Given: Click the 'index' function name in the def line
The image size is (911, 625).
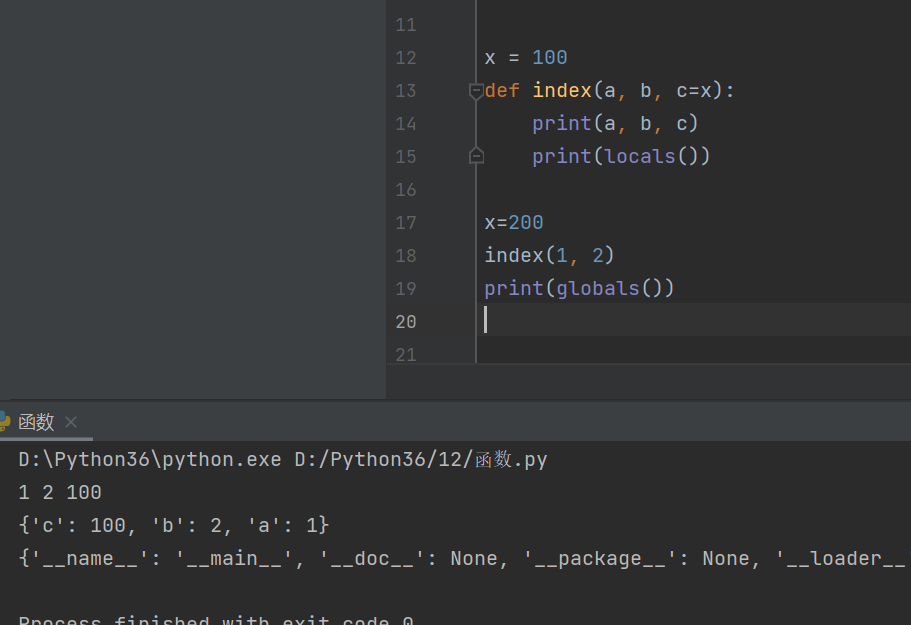Looking at the screenshot, I should pyautogui.click(x=562, y=91).
